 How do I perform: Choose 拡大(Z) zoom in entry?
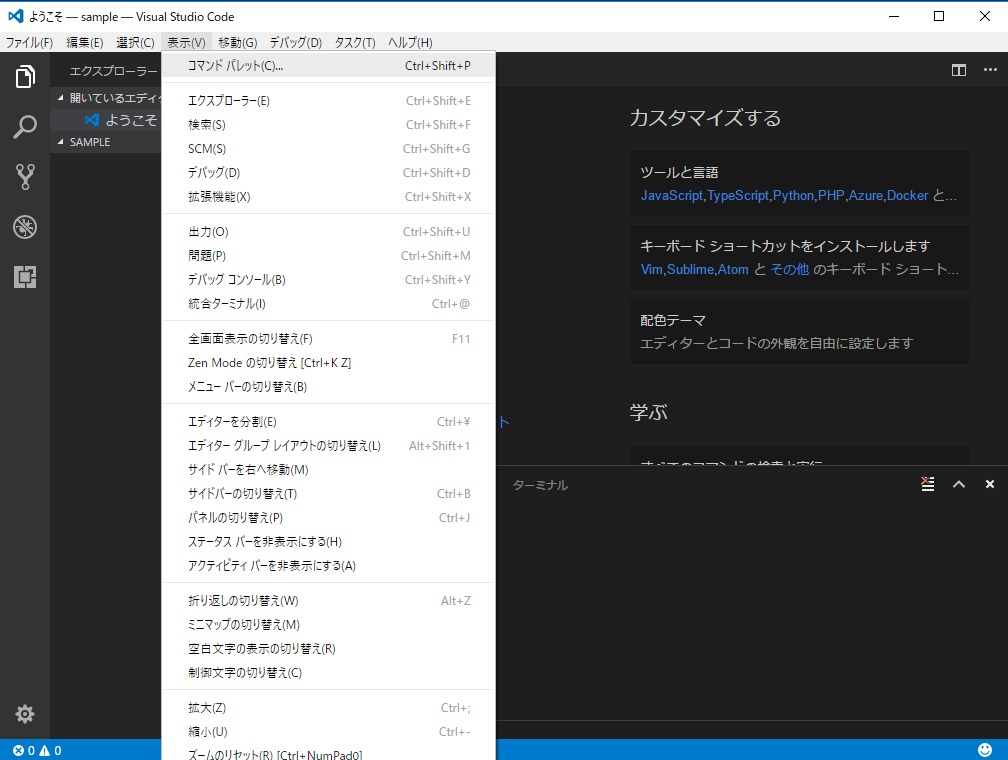[328, 708]
